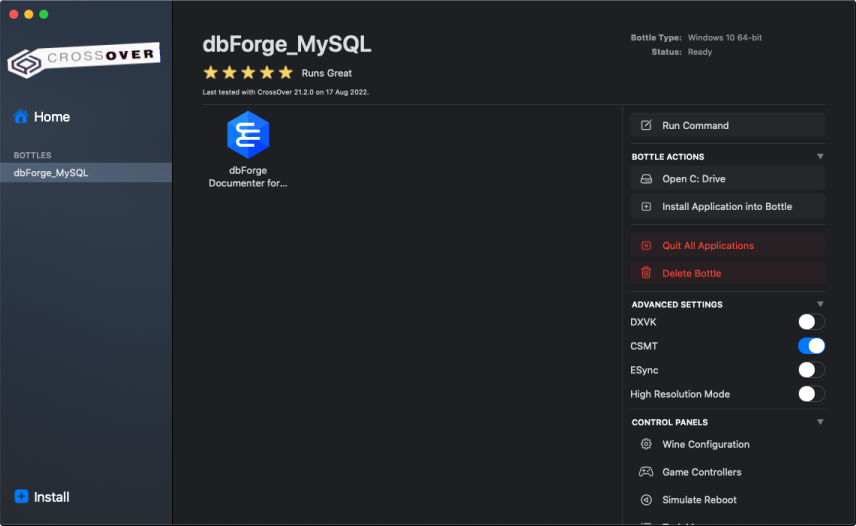This screenshot has height=526, width=856.
Task: Click the Run Command button
Action: pyautogui.click(x=727, y=125)
